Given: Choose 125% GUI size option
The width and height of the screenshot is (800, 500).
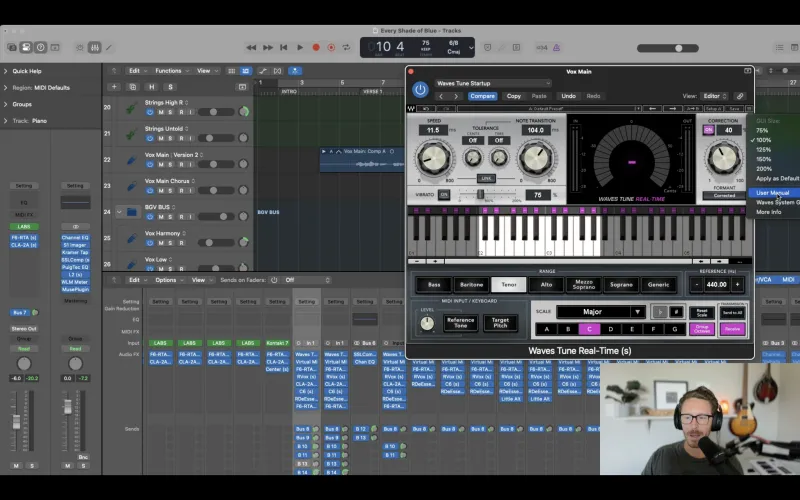Looking at the screenshot, I should click(x=763, y=150).
